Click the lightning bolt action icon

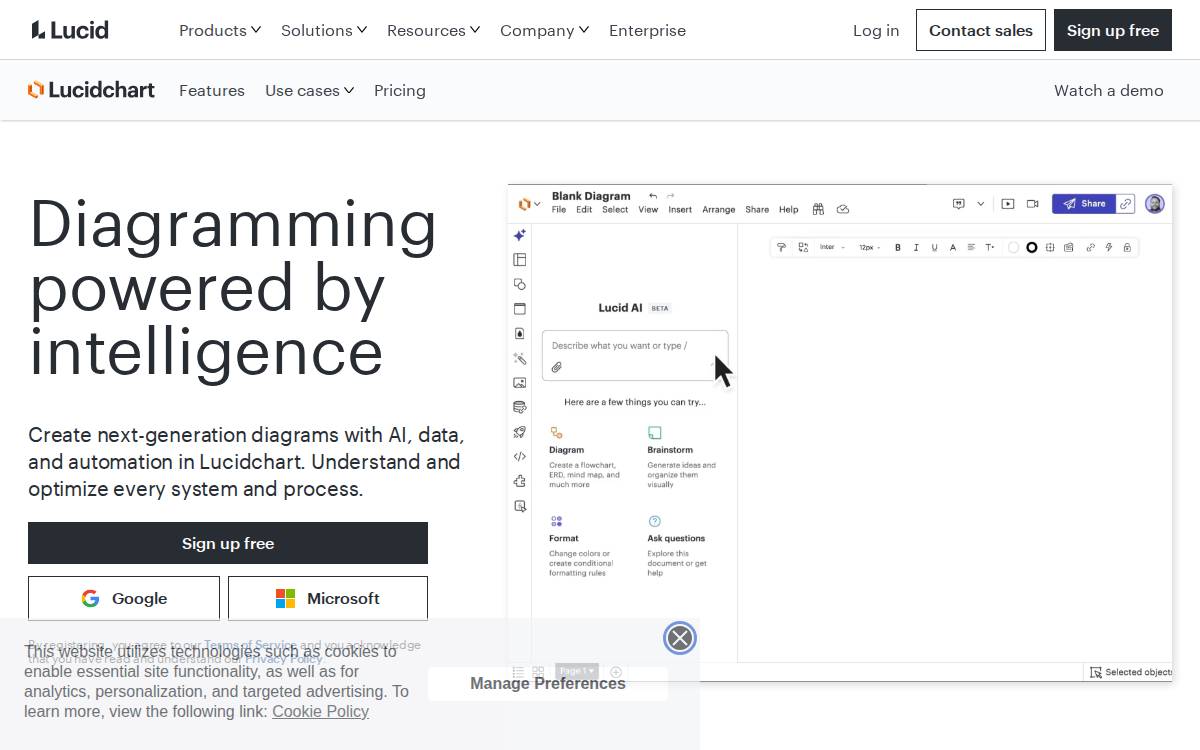coord(1108,247)
